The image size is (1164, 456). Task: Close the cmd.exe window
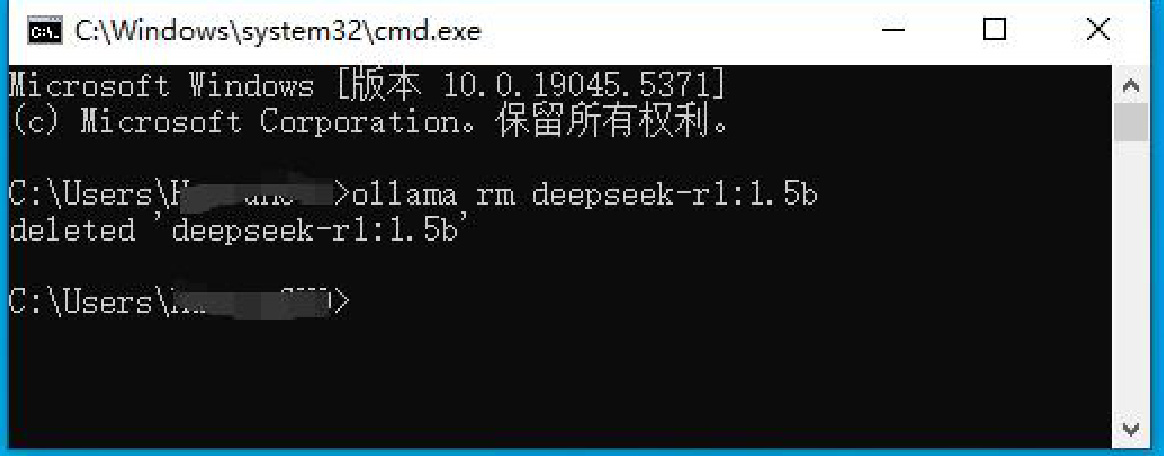click(1097, 30)
